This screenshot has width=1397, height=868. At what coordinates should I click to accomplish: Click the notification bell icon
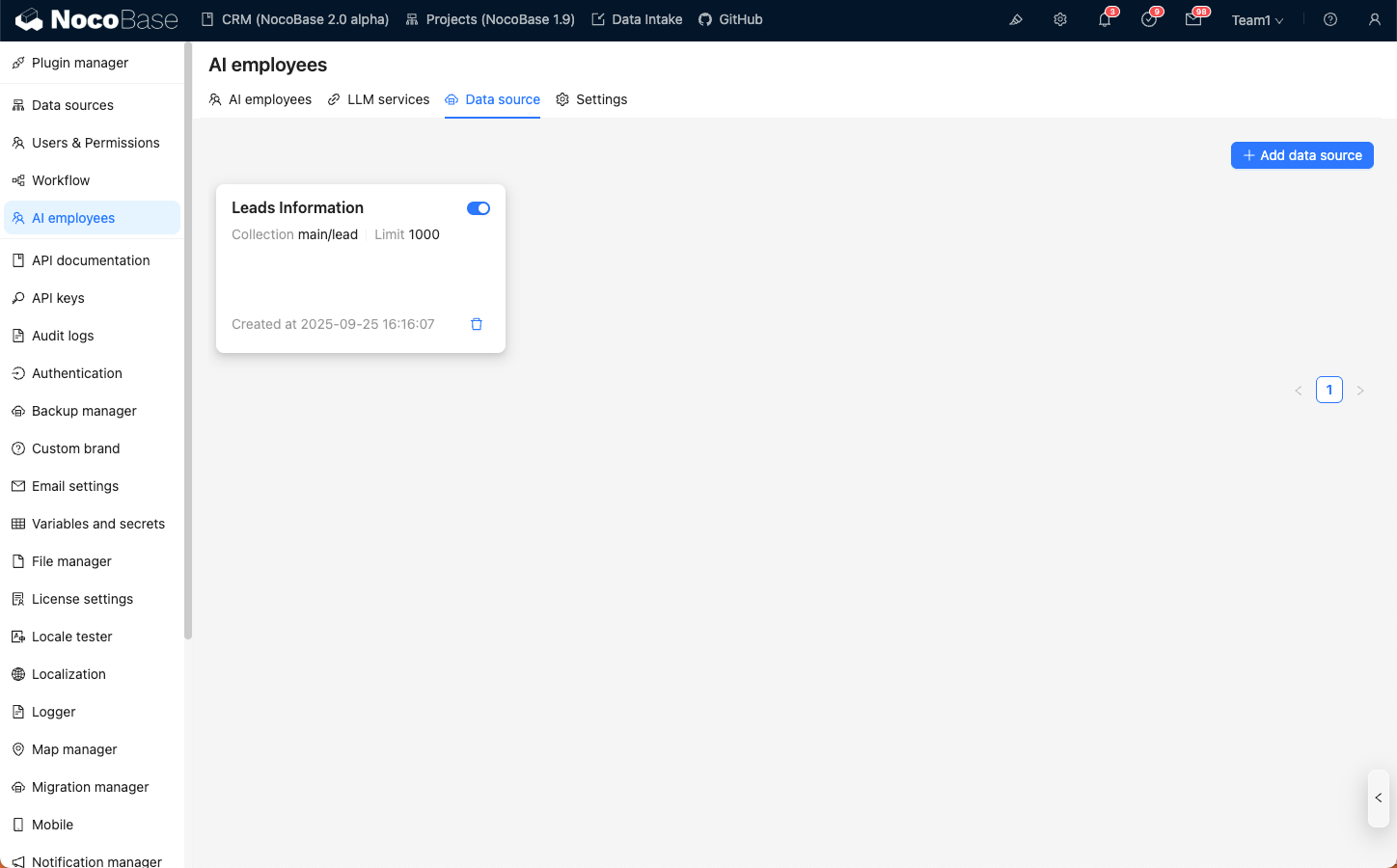point(1105,19)
